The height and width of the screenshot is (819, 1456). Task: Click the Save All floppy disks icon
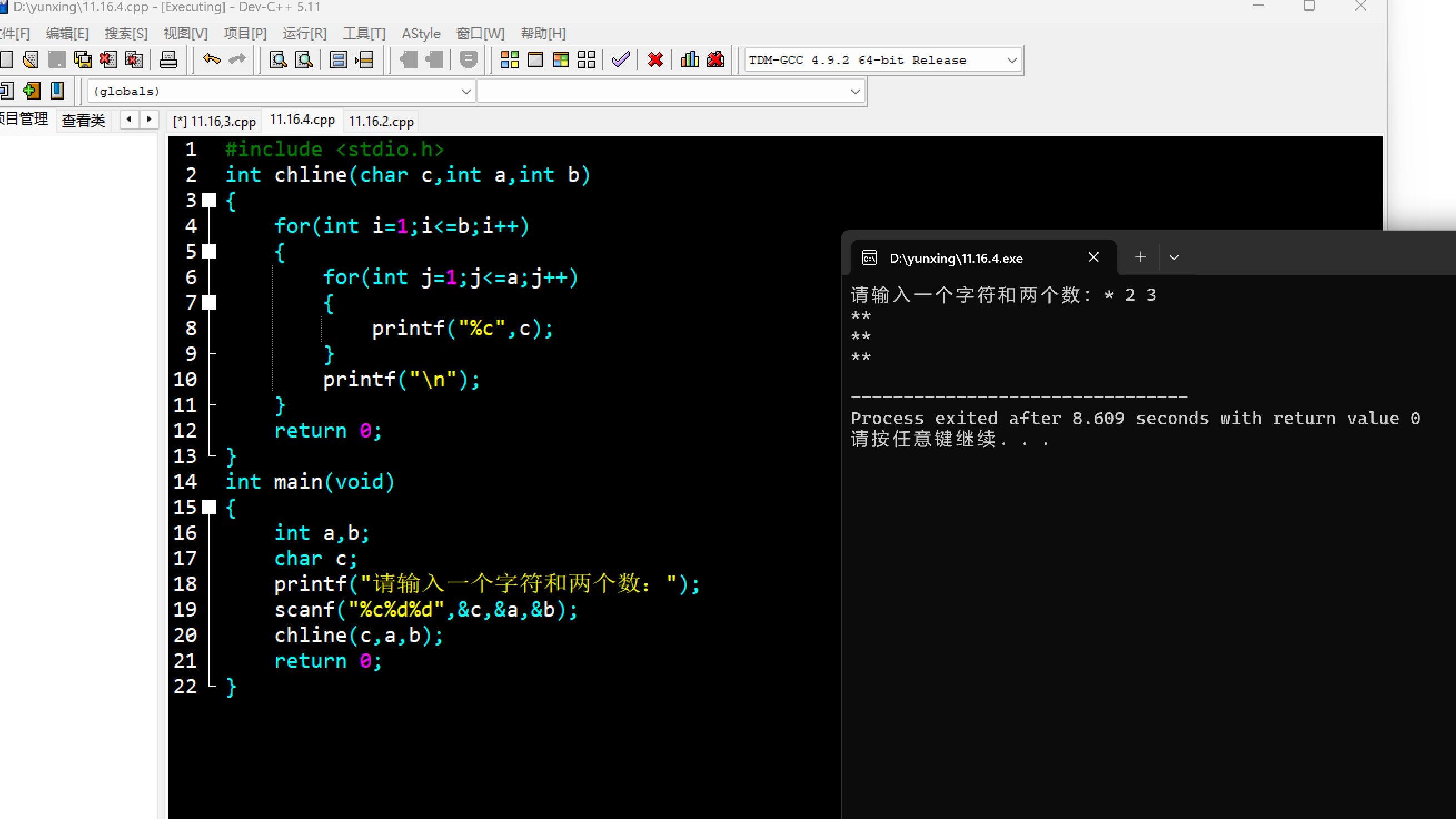(x=82, y=59)
